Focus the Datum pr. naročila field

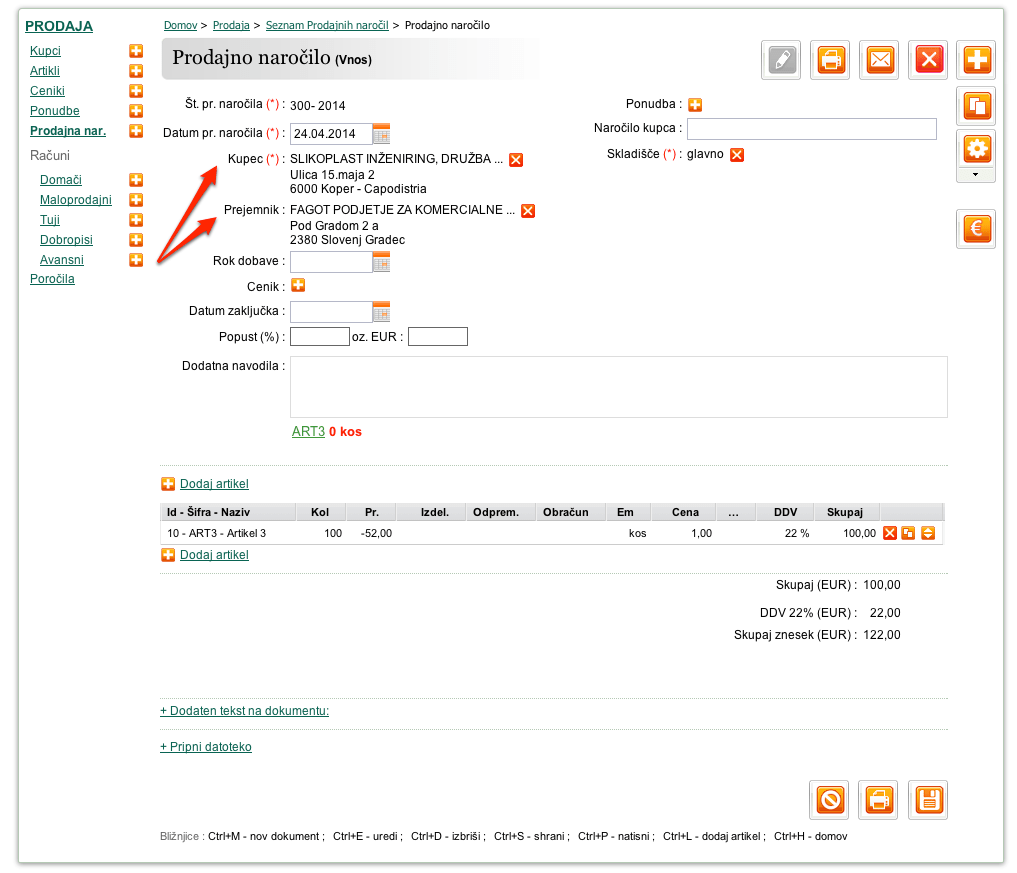coord(331,134)
